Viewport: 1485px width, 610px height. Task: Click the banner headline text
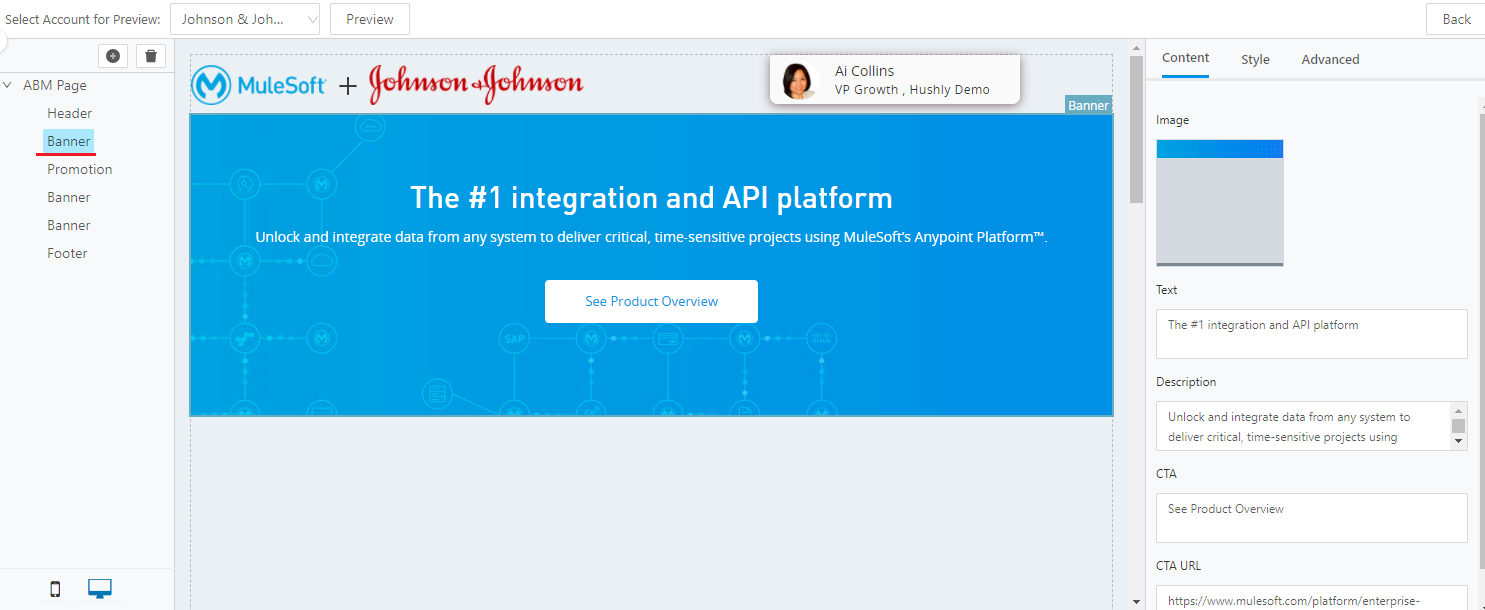(651, 198)
